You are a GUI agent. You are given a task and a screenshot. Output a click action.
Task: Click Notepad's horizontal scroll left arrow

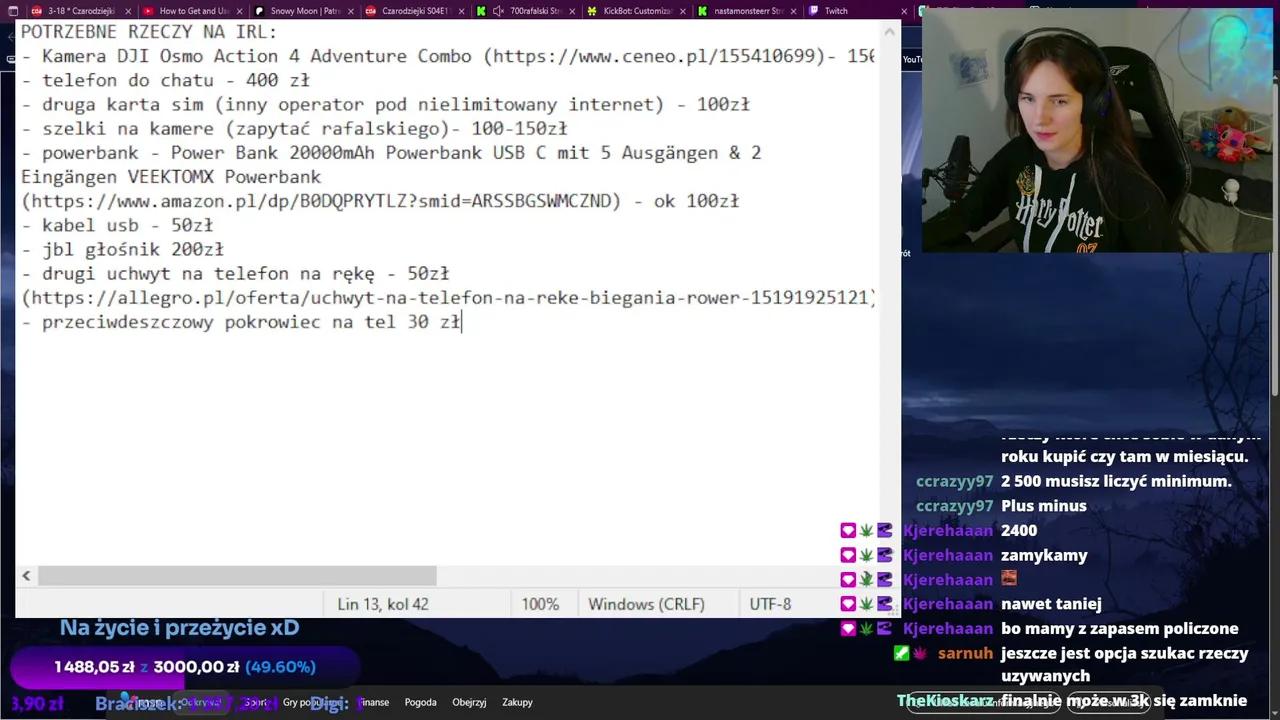[x=26, y=576]
